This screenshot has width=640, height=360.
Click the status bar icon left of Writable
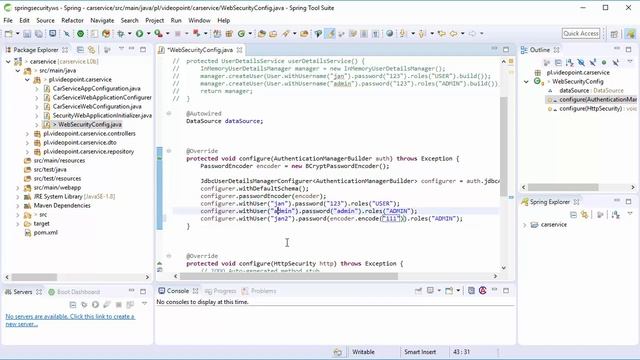tap(338, 352)
